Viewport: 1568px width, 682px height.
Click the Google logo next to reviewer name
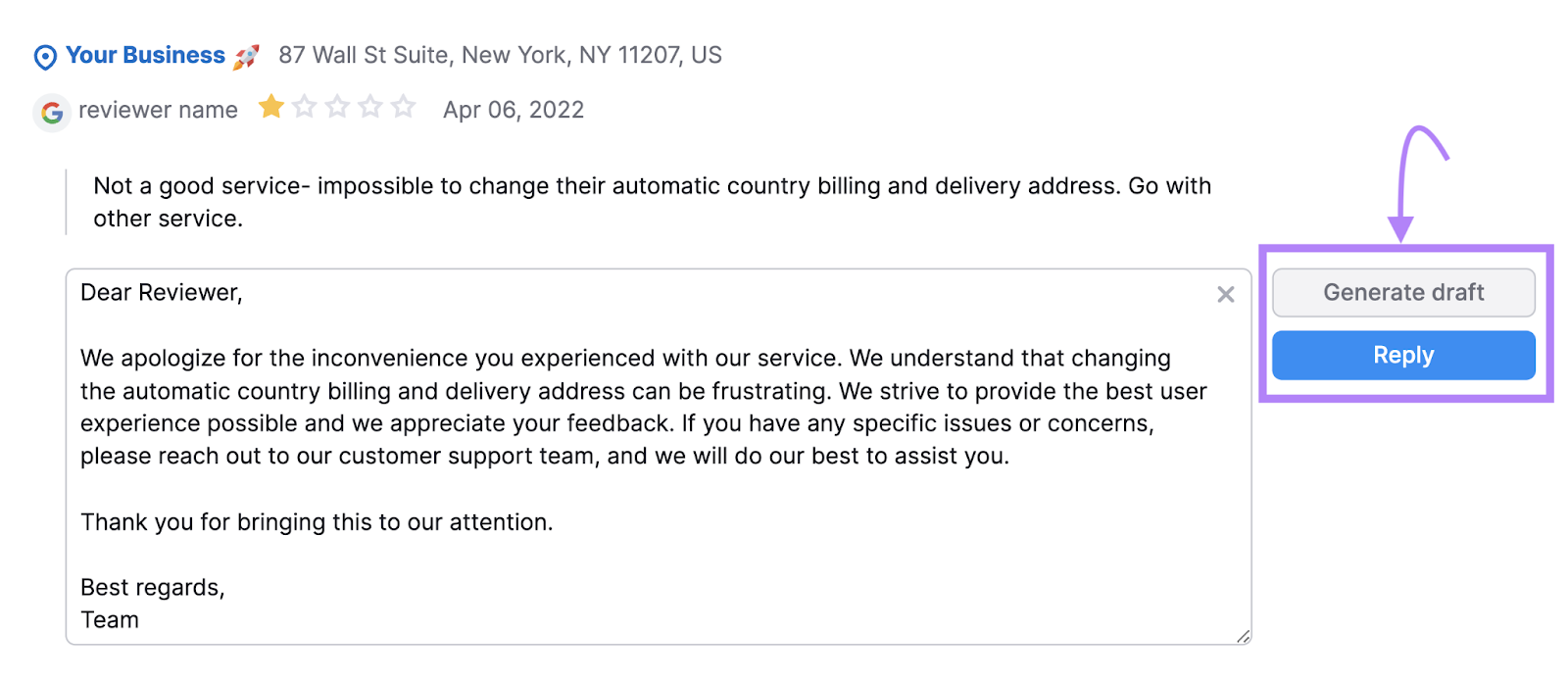click(51, 110)
